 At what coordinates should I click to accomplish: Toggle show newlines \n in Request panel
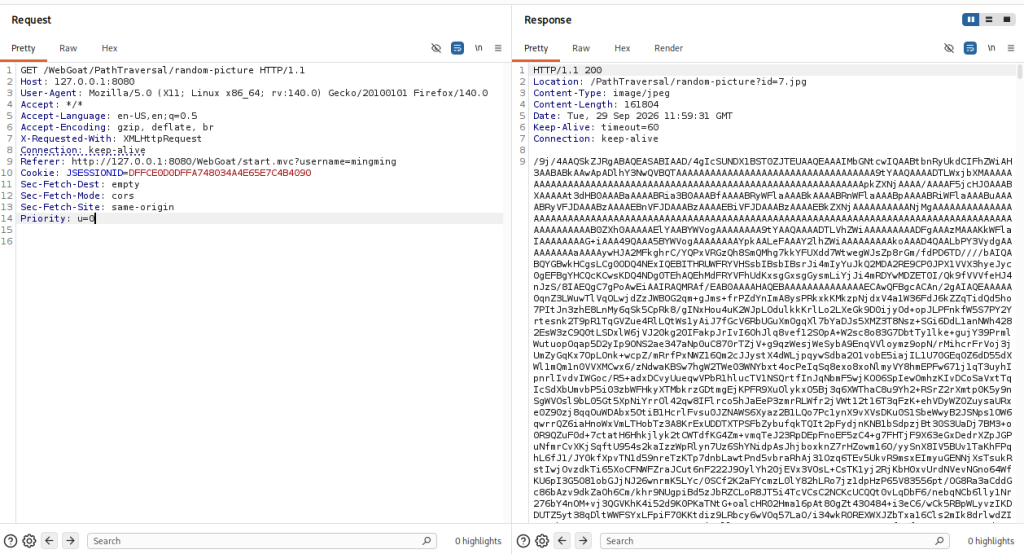(x=478, y=48)
